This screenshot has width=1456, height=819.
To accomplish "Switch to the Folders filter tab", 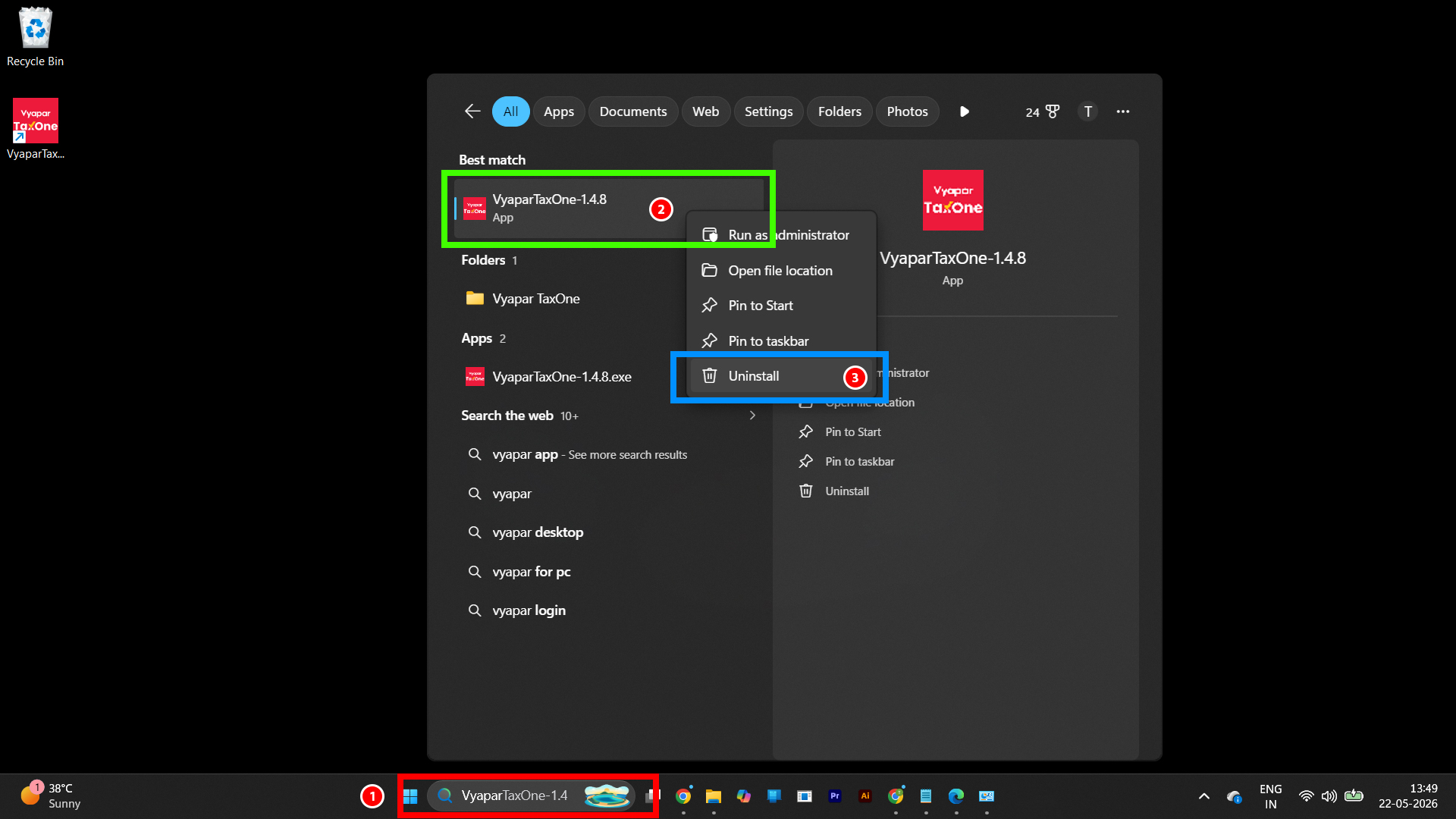I will [839, 111].
